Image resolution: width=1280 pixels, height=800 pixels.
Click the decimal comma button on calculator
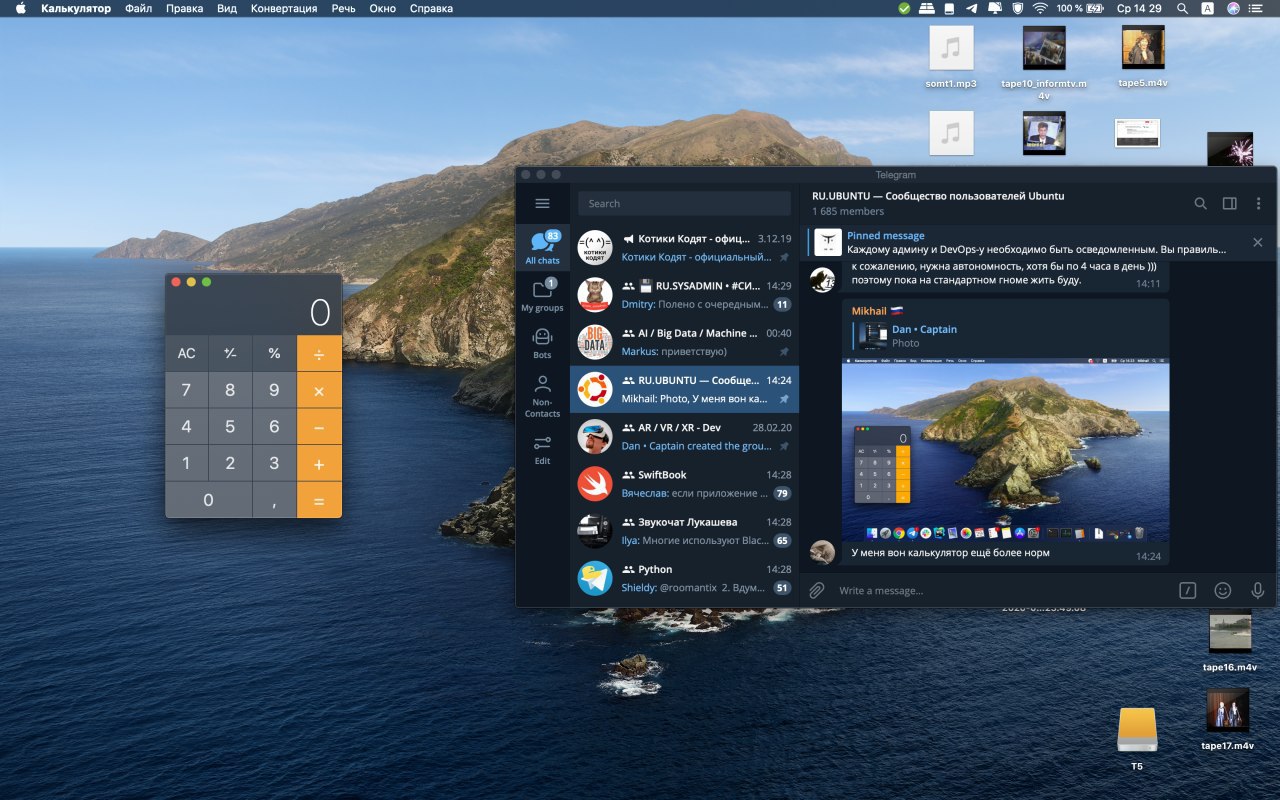[274, 500]
